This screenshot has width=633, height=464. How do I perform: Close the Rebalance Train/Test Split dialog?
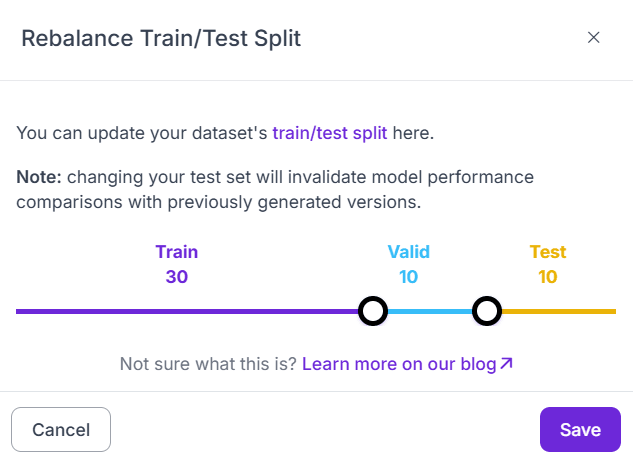(593, 38)
